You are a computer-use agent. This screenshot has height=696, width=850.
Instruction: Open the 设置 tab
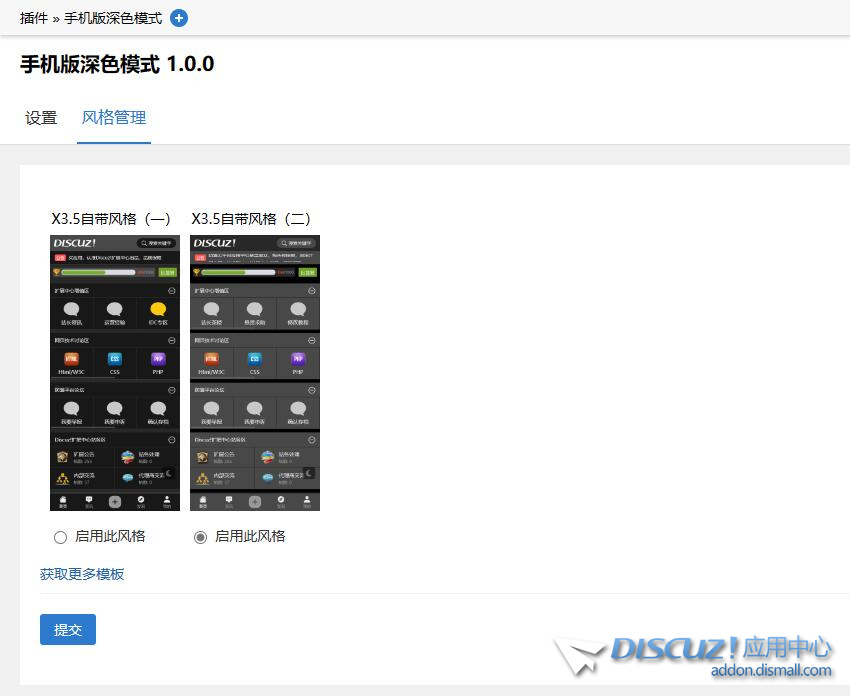click(41, 118)
